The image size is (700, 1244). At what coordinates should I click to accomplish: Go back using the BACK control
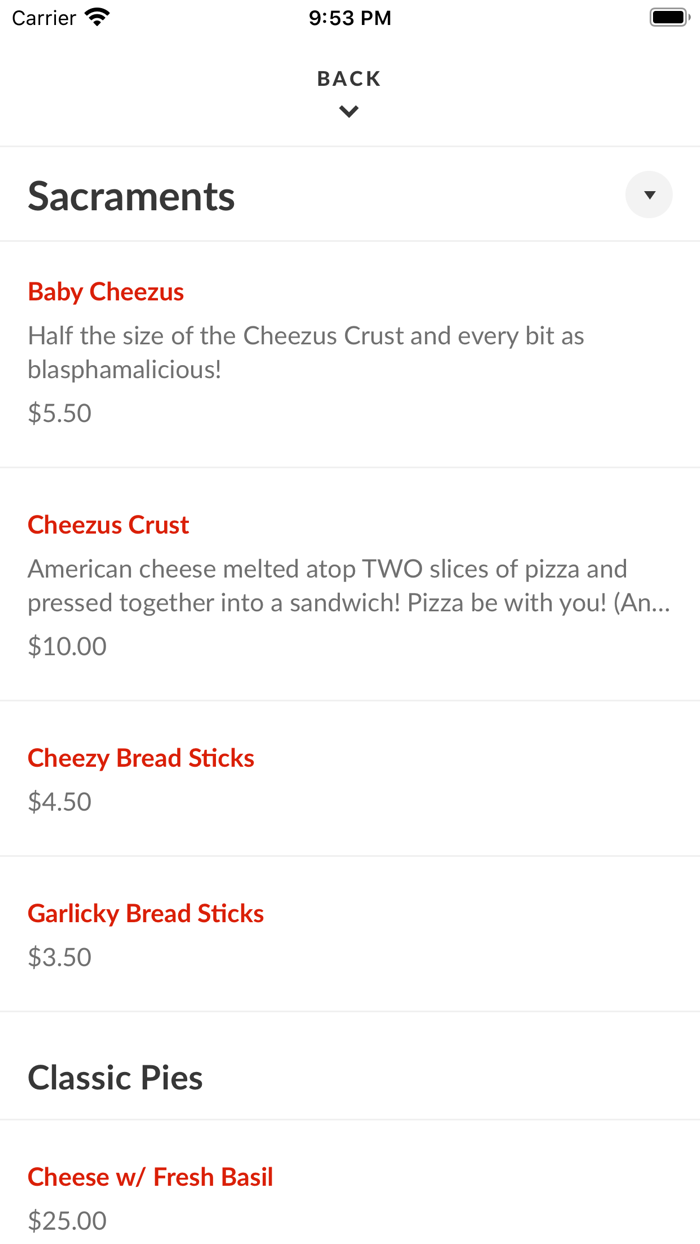[348, 78]
